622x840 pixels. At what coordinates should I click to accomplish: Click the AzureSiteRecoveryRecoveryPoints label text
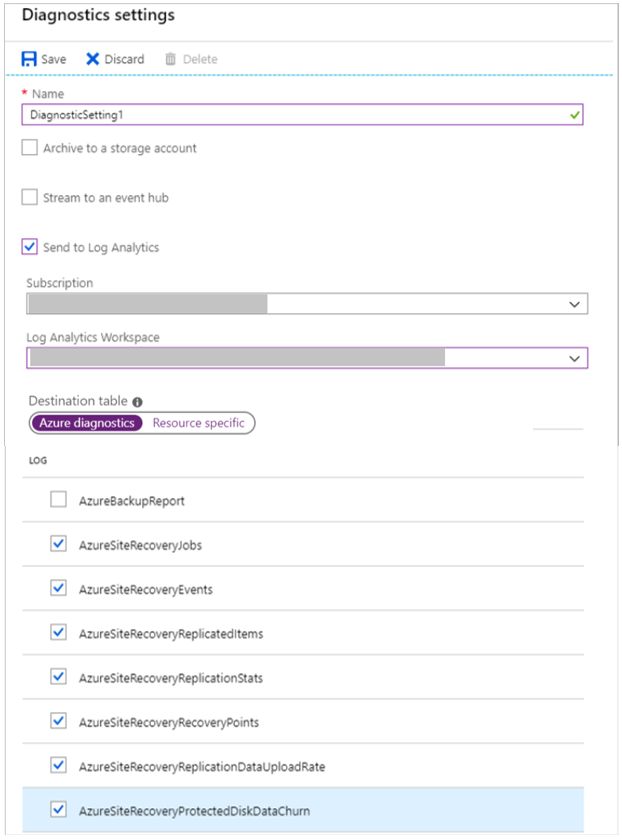coord(169,723)
